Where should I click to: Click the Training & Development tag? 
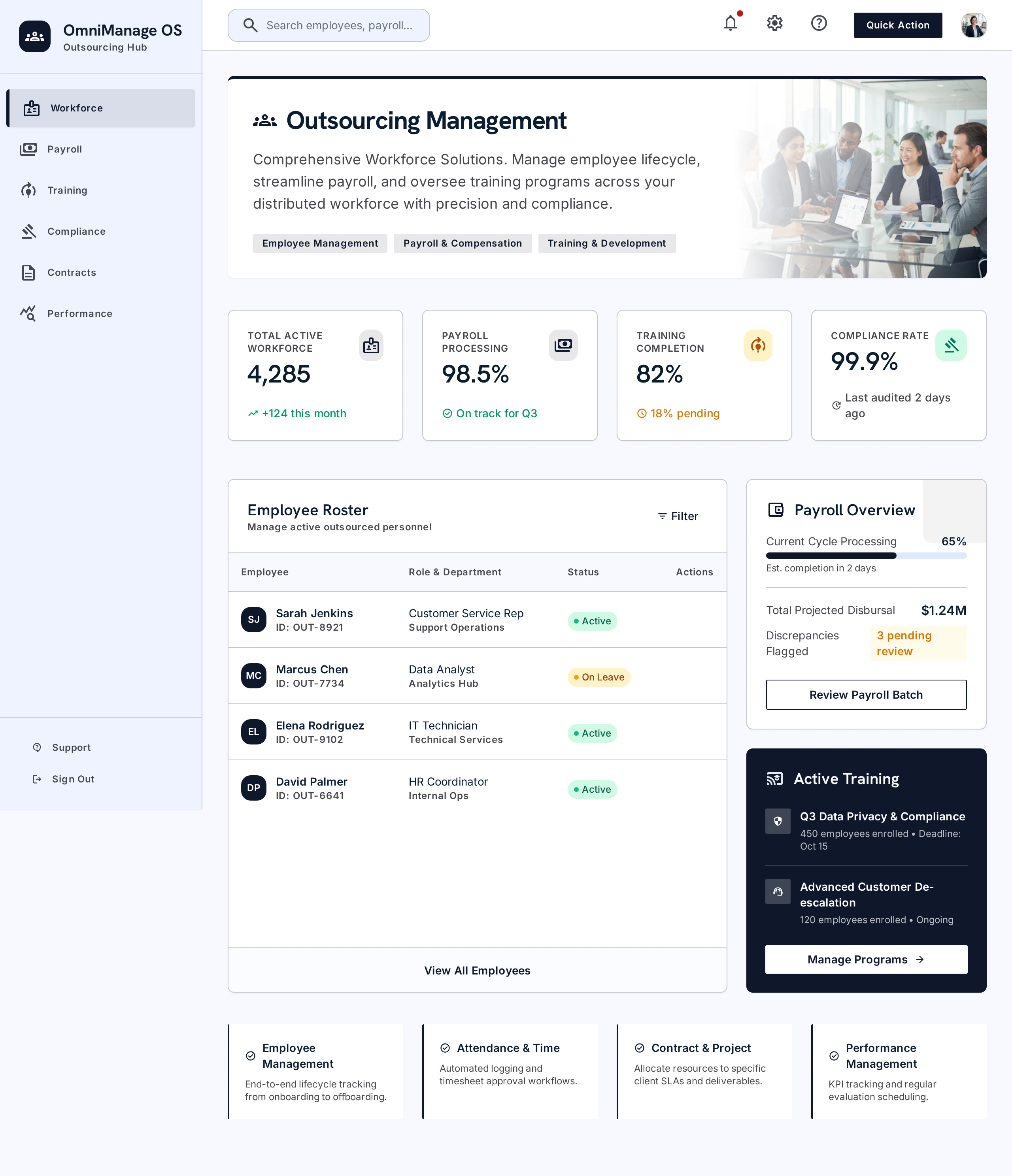click(x=606, y=243)
